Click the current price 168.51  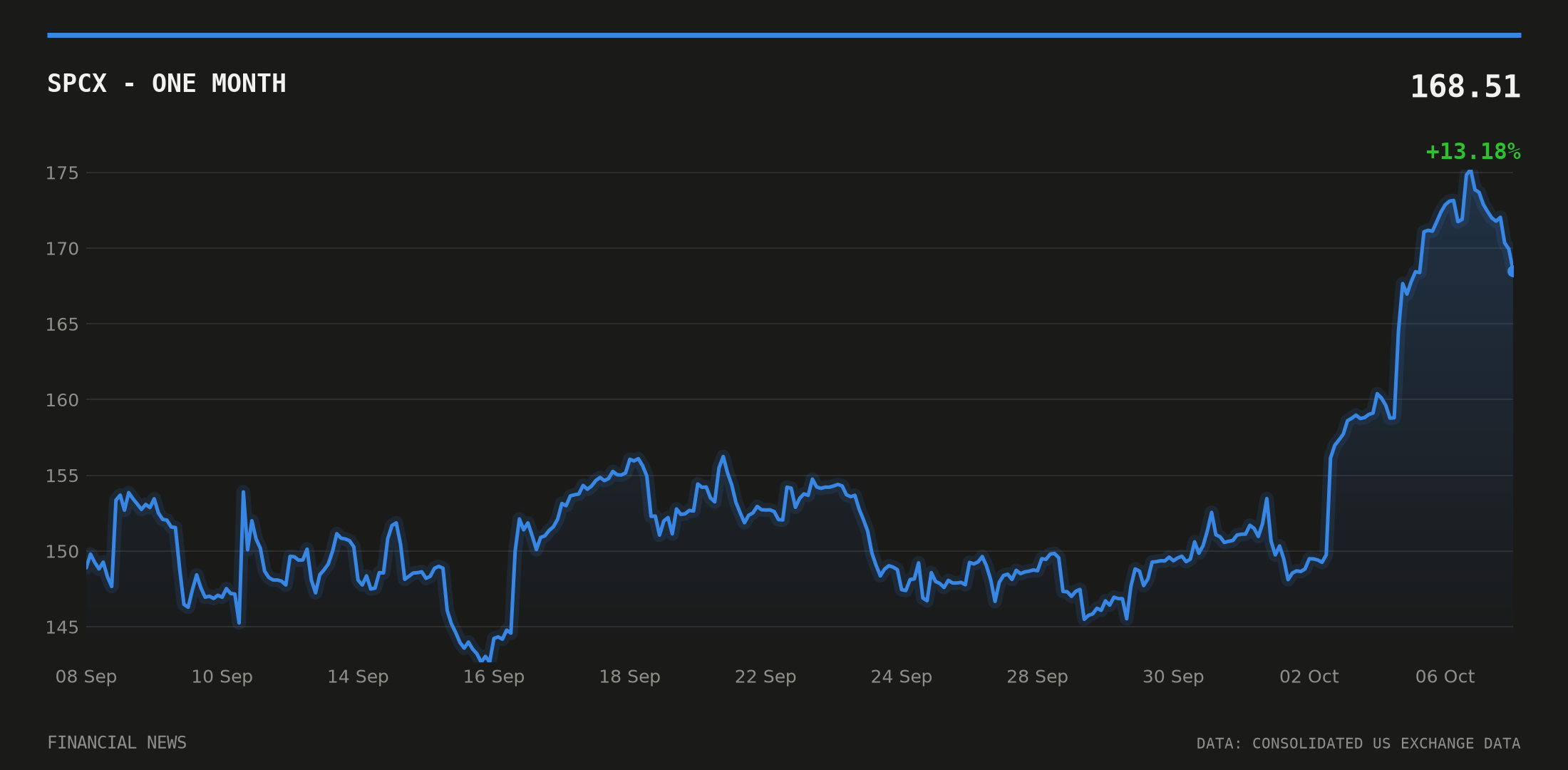point(1465,87)
